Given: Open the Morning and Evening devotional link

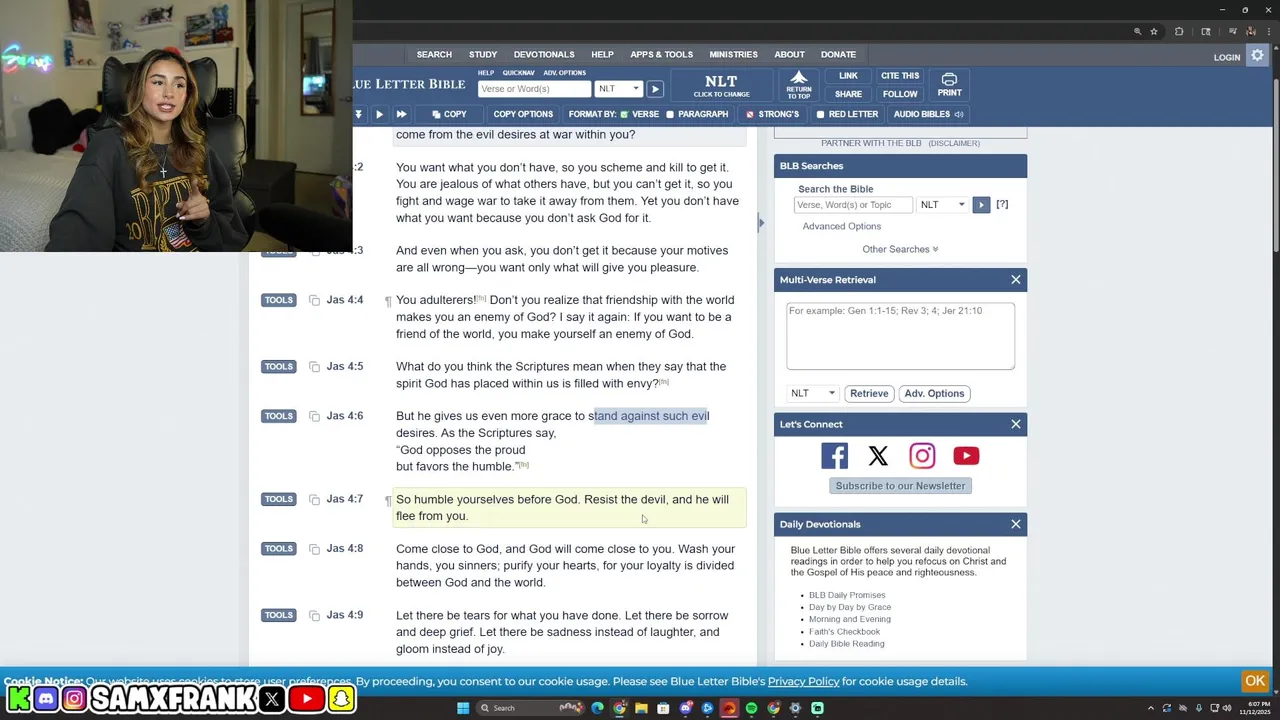Looking at the screenshot, I should pos(850,619).
